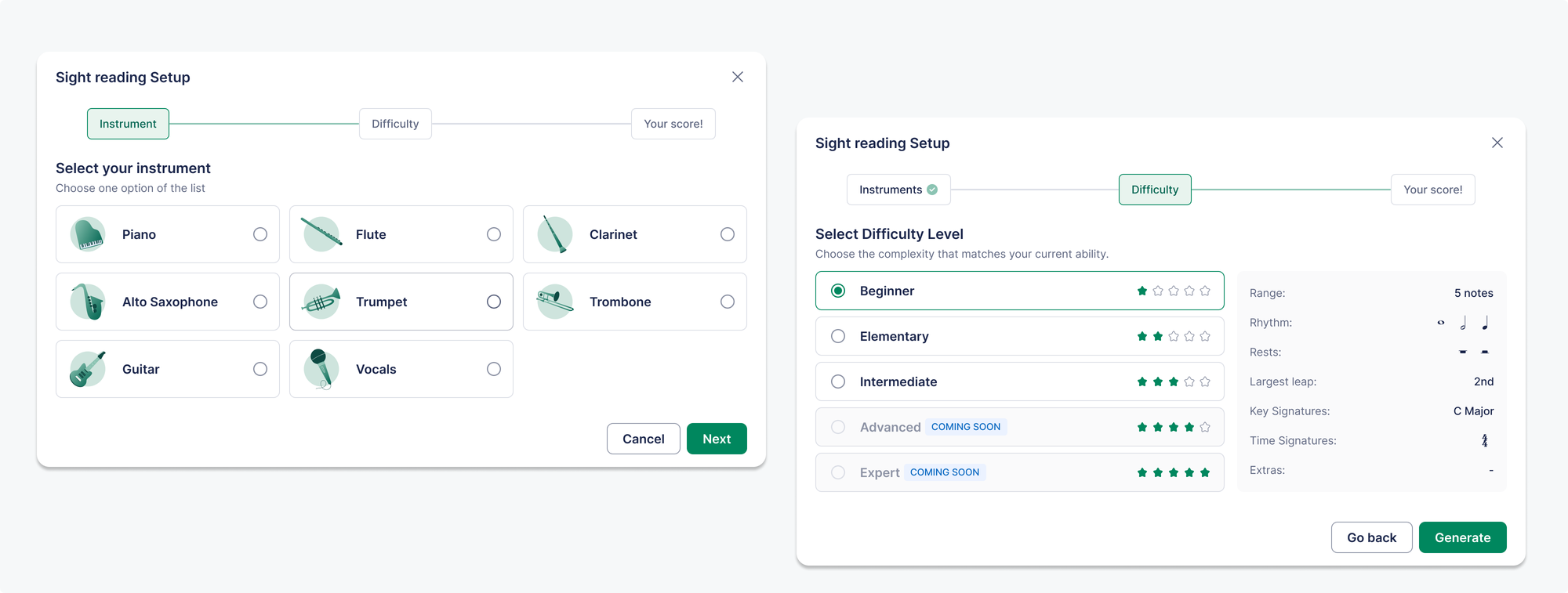Cancel the instrument selection dialog
Image resolution: width=1568 pixels, height=593 pixels.
[643, 439]
